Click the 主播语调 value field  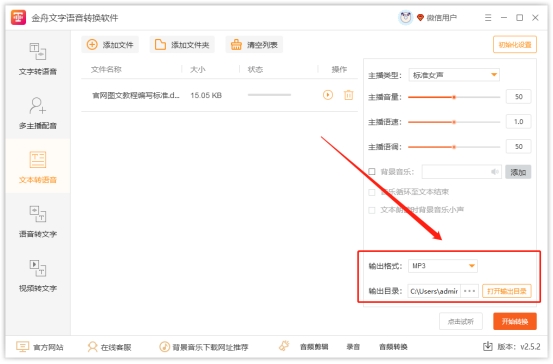click(518, 146)
